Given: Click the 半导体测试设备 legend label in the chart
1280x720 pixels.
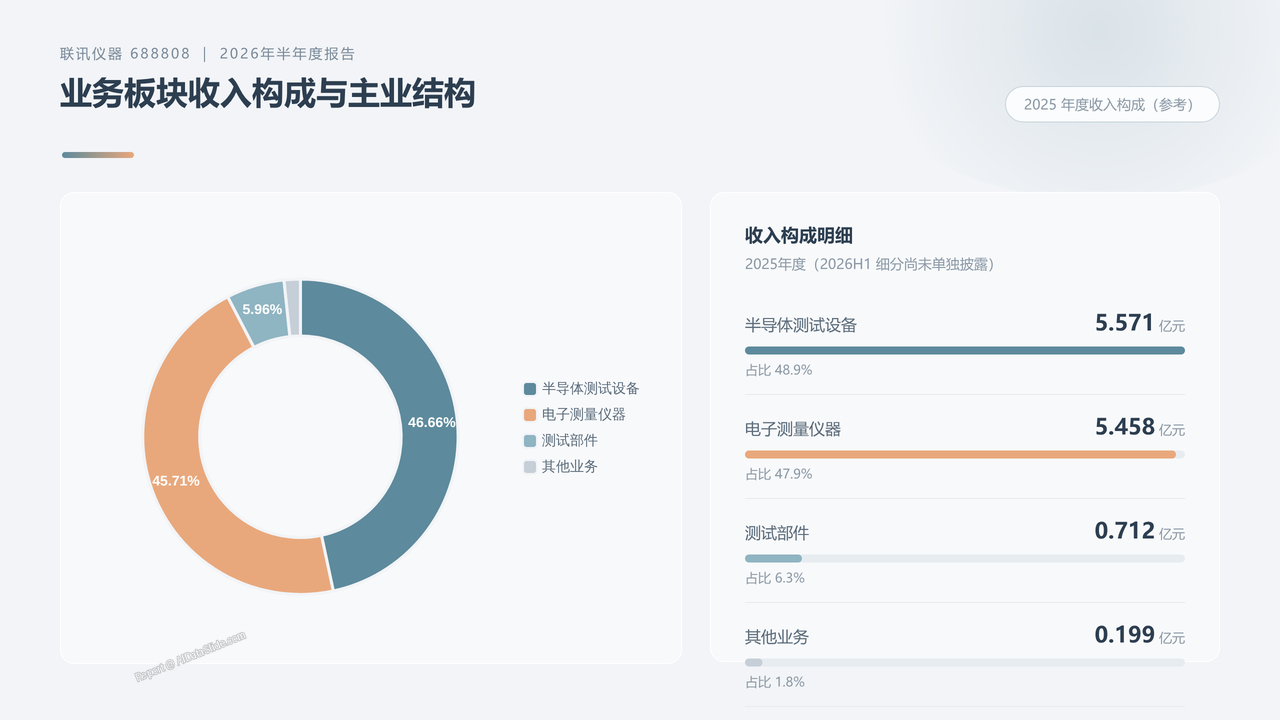Looking at the screenshot, I should (590, 389).
